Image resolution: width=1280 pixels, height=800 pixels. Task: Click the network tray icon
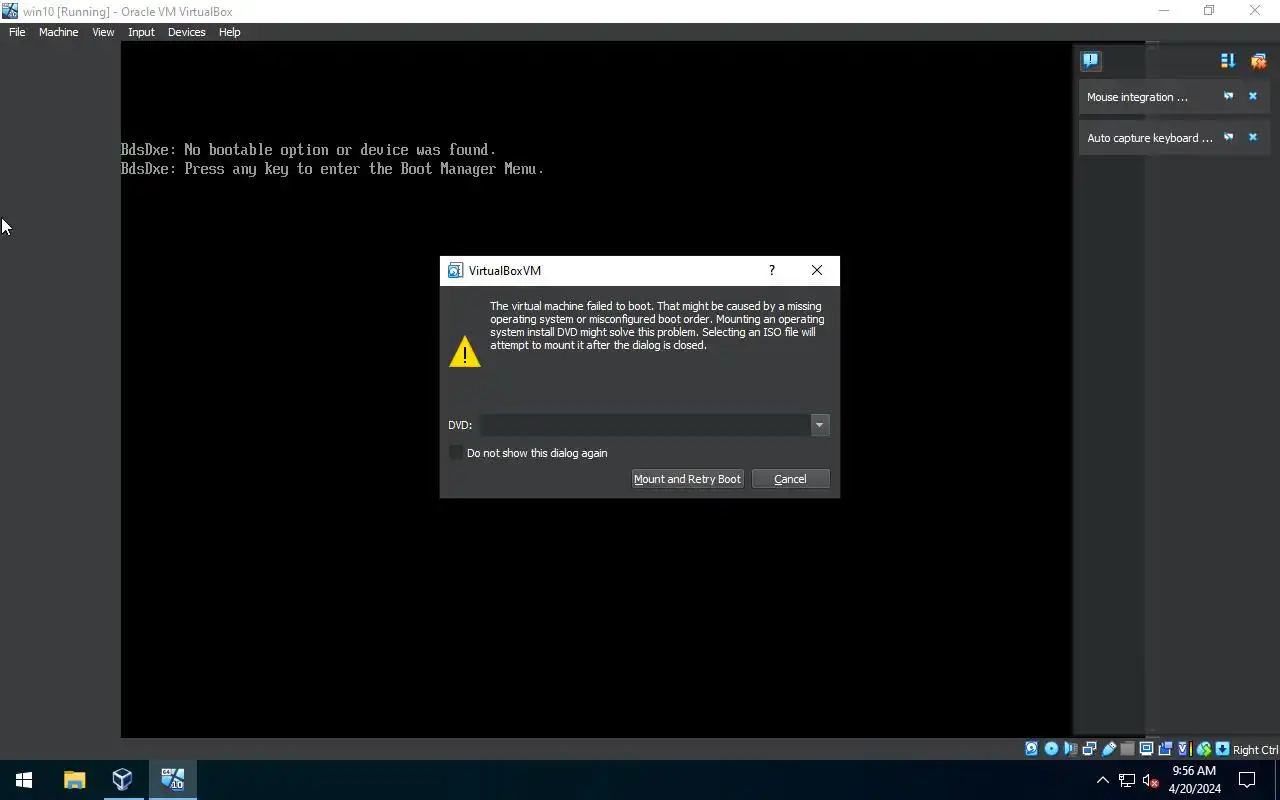pos(1127,780)
